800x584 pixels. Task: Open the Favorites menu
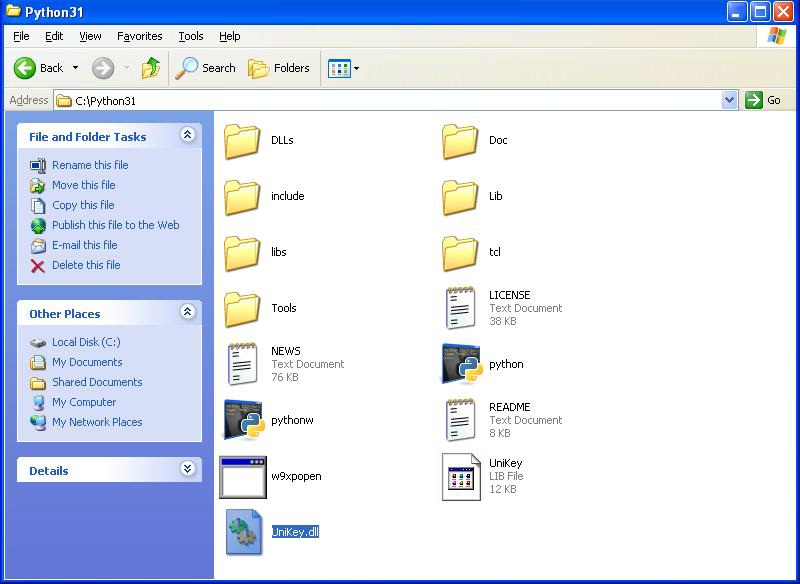tap(140, 36)
